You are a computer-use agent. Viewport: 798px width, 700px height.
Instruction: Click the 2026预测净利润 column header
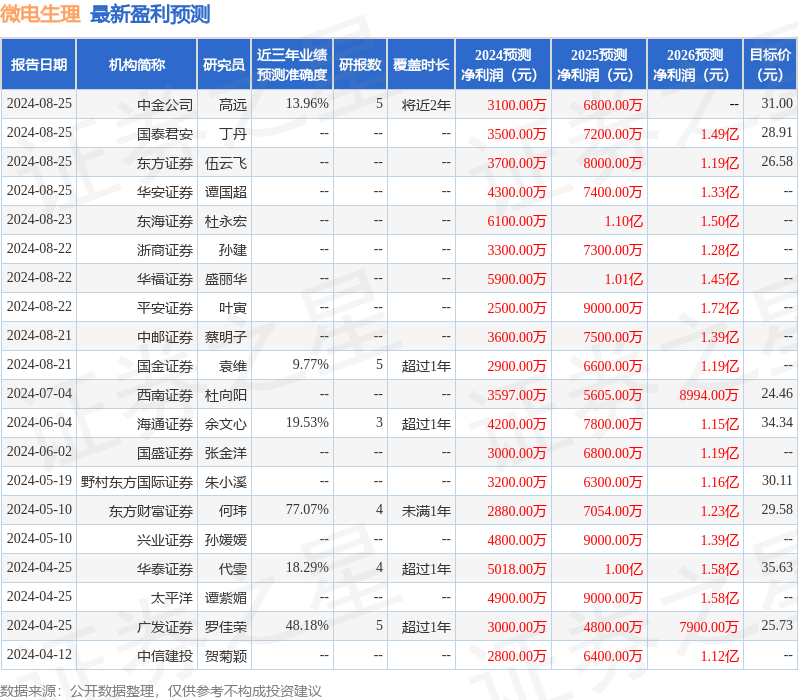pos(695,65)
